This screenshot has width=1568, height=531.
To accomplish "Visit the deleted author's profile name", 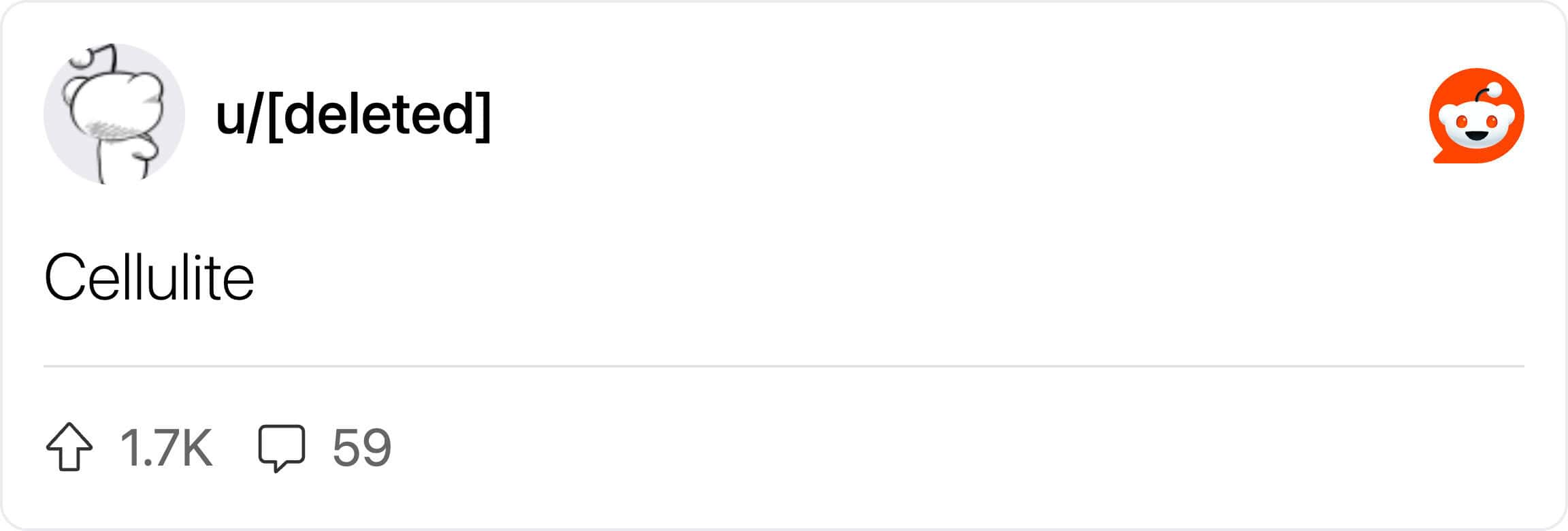I will [353, 114].
